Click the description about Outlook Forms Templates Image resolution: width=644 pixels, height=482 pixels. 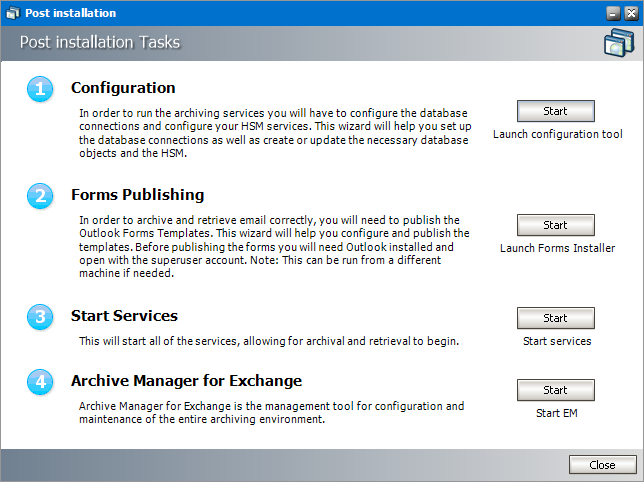click(x=274, y=246)
